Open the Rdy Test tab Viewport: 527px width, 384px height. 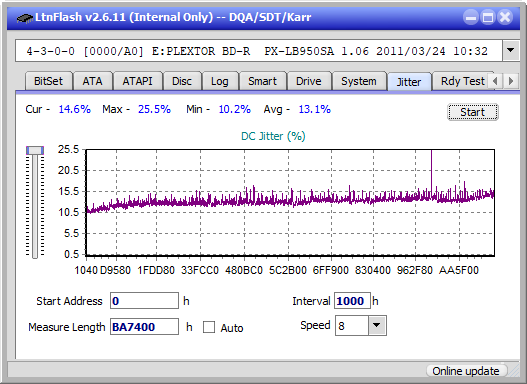tap(462, 81)
